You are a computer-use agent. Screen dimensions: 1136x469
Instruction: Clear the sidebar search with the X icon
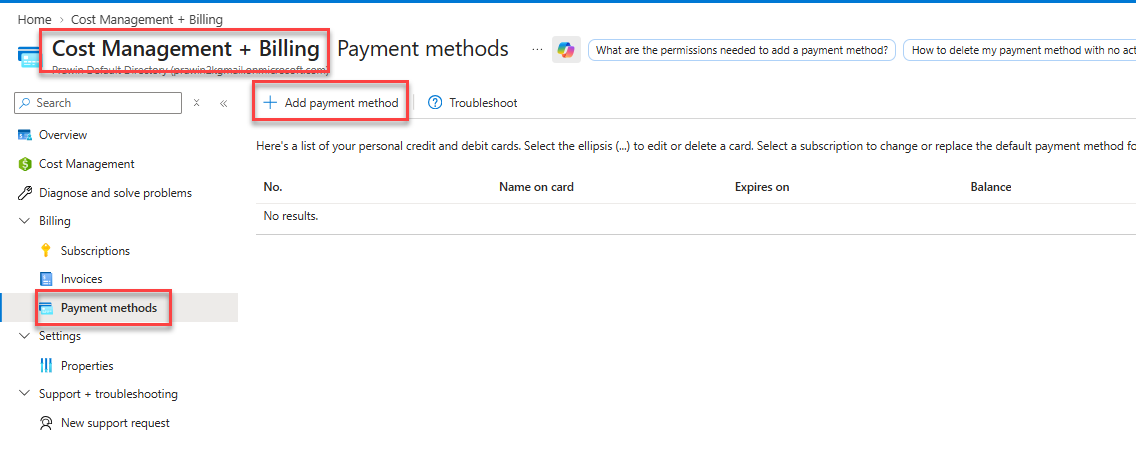pyautogui.click(x=196, y=103)
